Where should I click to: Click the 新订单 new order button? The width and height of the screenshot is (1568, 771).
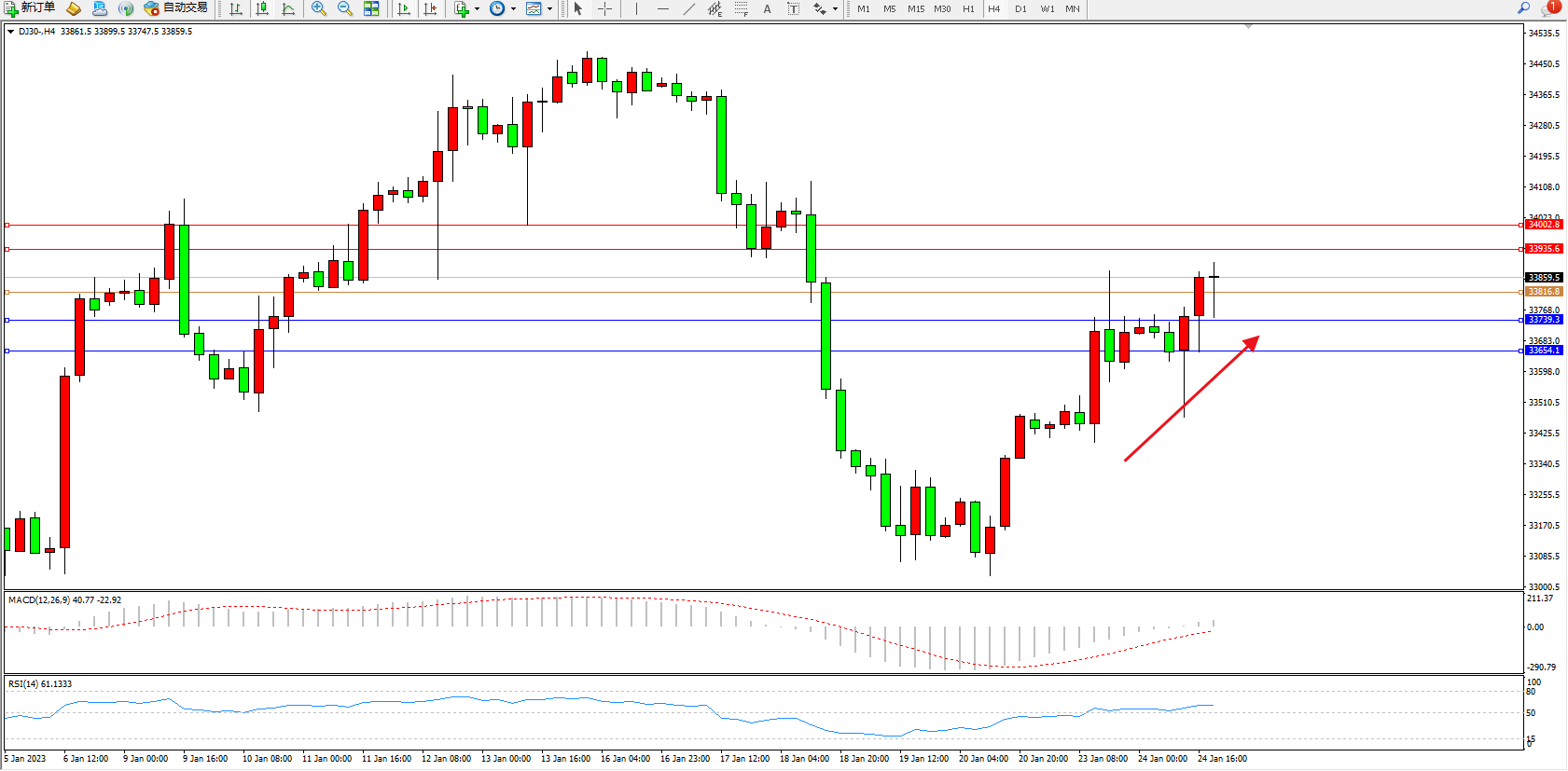[30, 7]
